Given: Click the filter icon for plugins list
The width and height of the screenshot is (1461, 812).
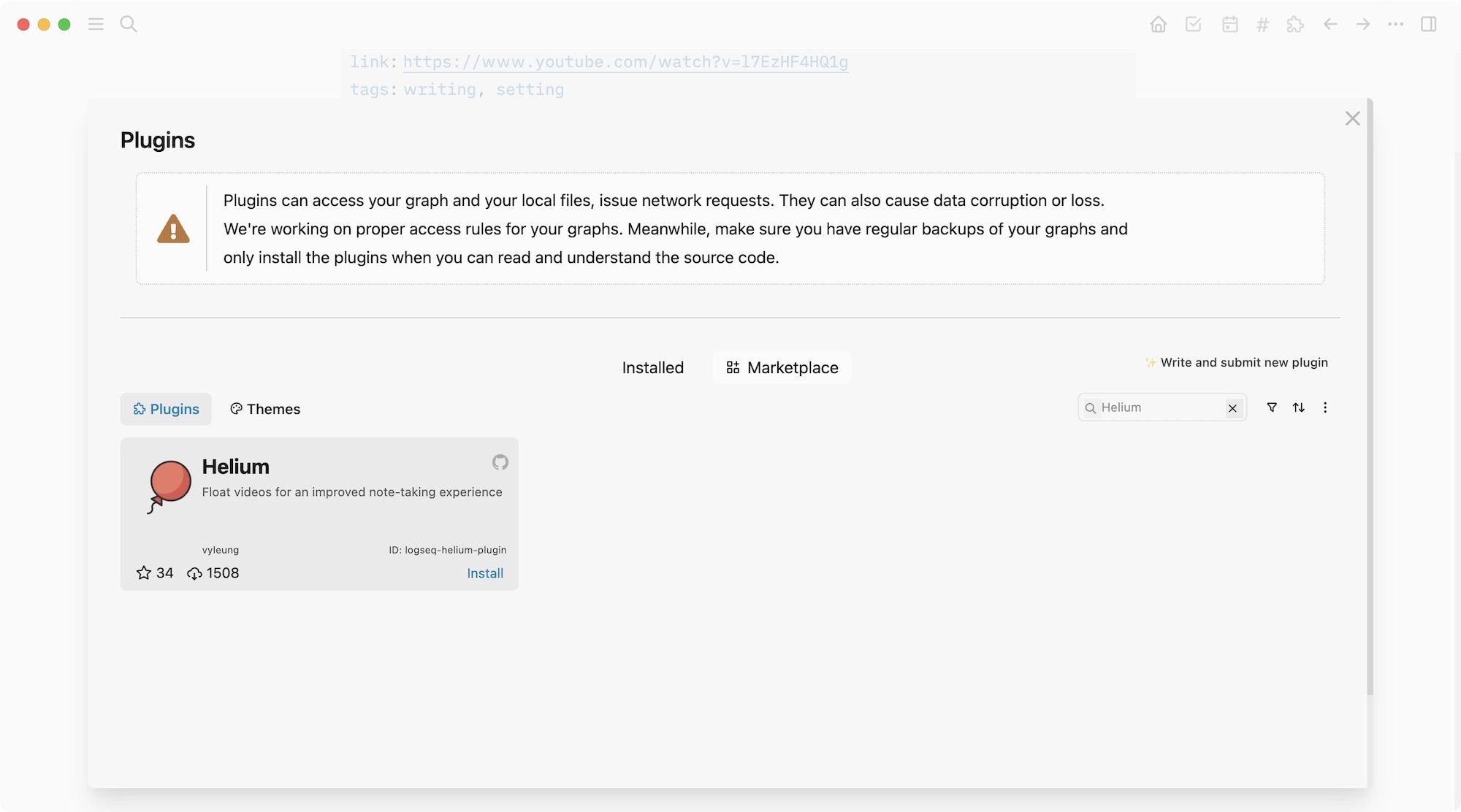Looking at the screenshot, I should tap(1271, 407).
